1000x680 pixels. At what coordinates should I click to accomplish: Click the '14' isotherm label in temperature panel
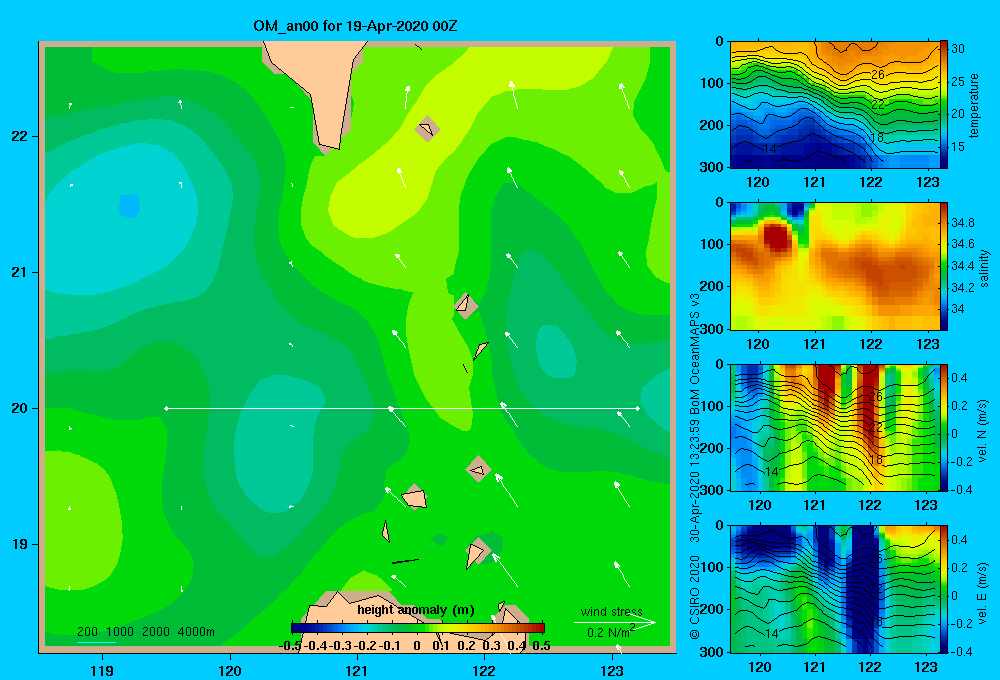770,149
